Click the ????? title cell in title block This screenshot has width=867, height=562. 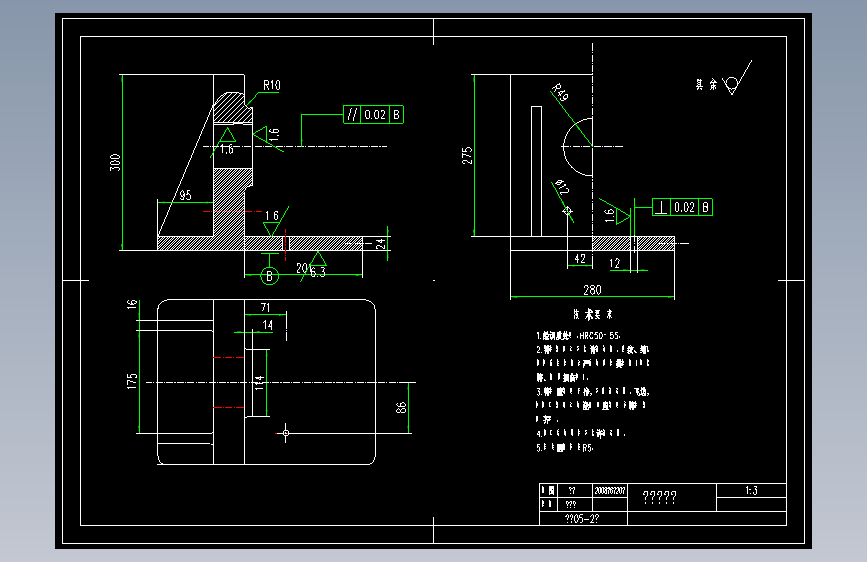coord(672,497)
